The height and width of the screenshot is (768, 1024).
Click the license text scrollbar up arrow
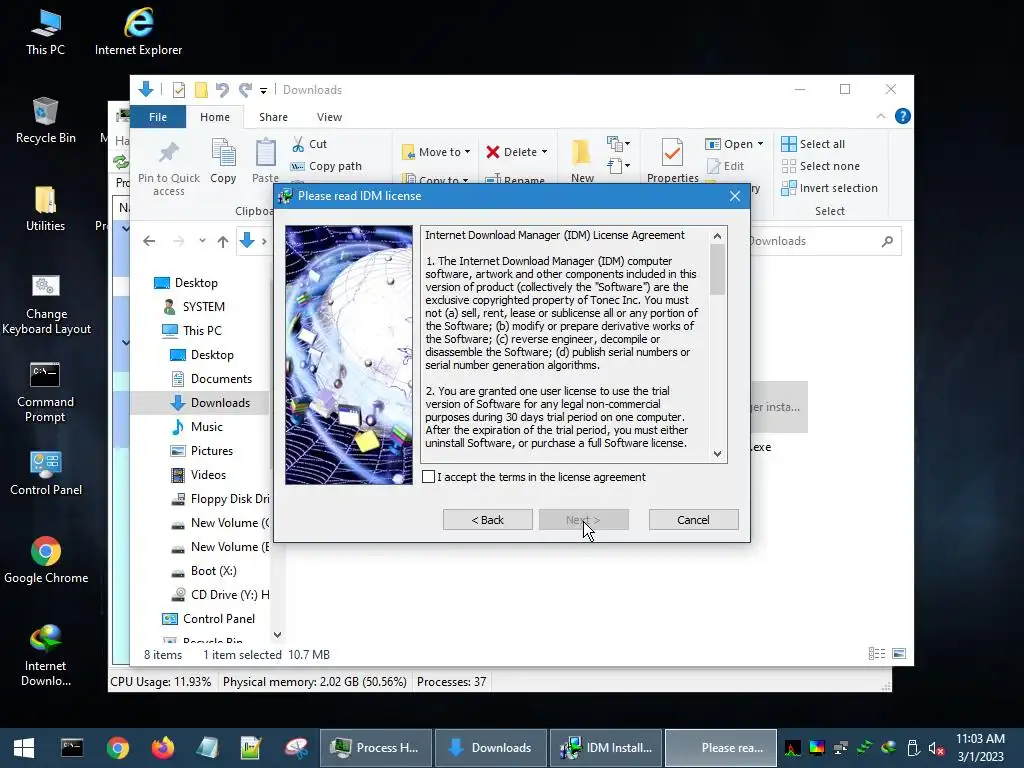[717, 236]
